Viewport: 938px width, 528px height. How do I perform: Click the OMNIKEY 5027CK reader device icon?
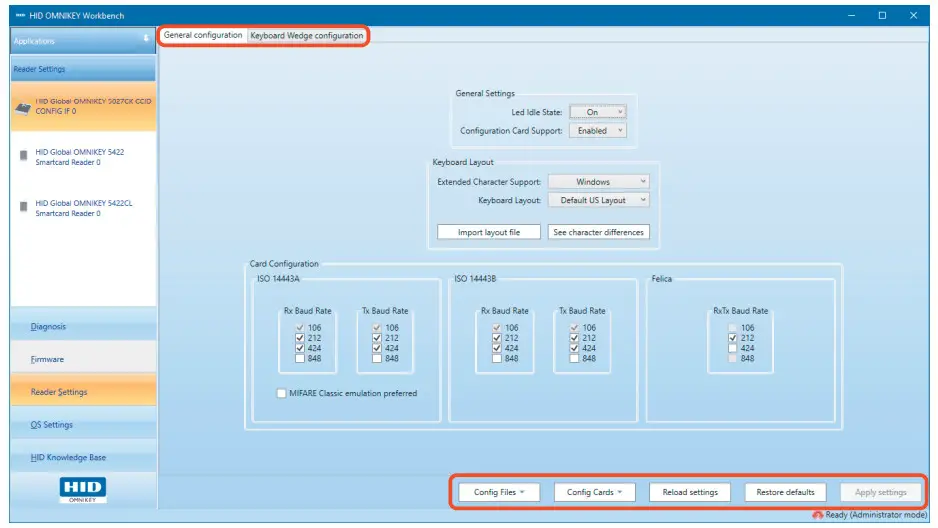coord(23,108)
